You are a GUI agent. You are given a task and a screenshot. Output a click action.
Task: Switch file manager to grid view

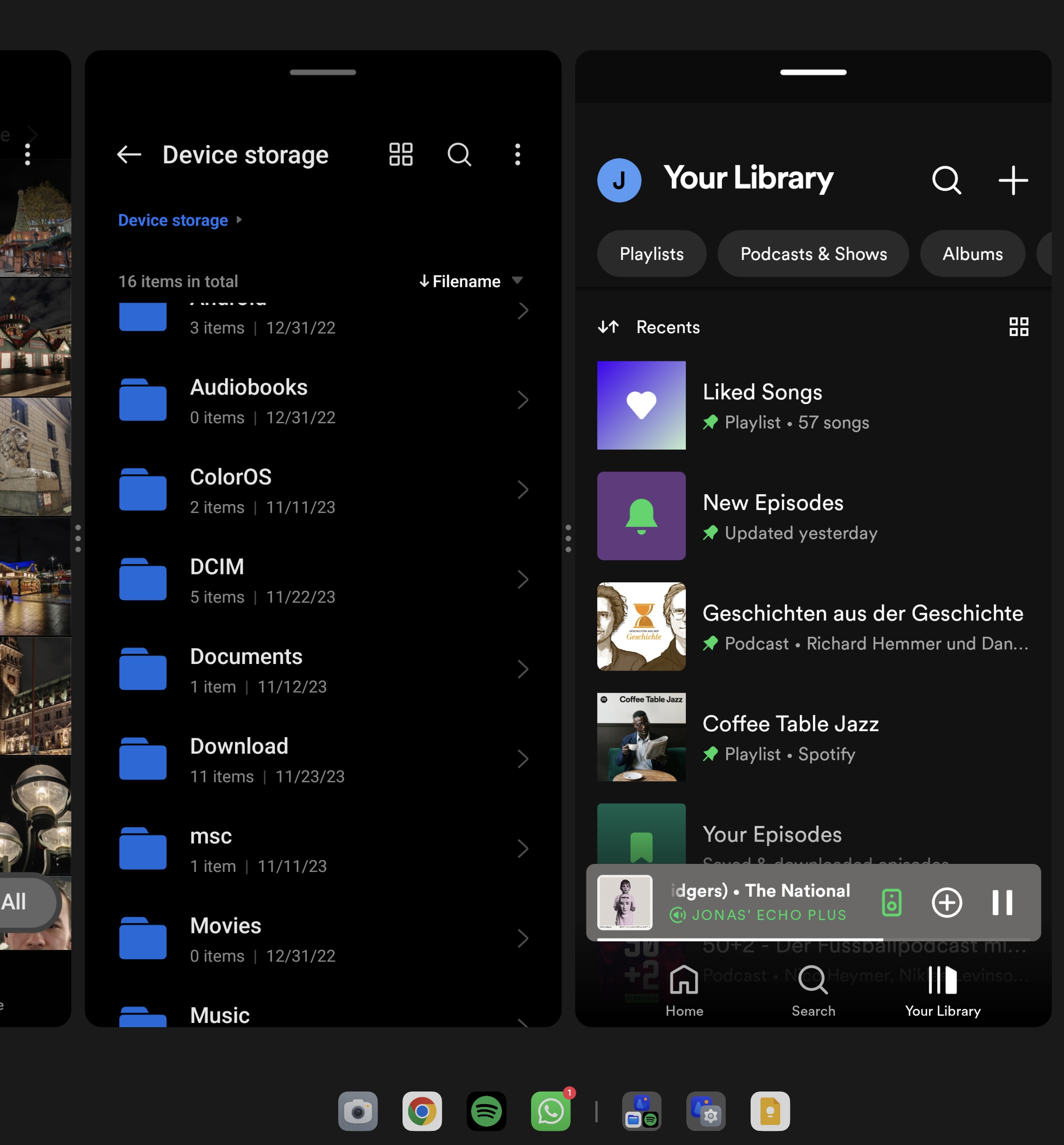pyautogui.click(x=401, y=154)
